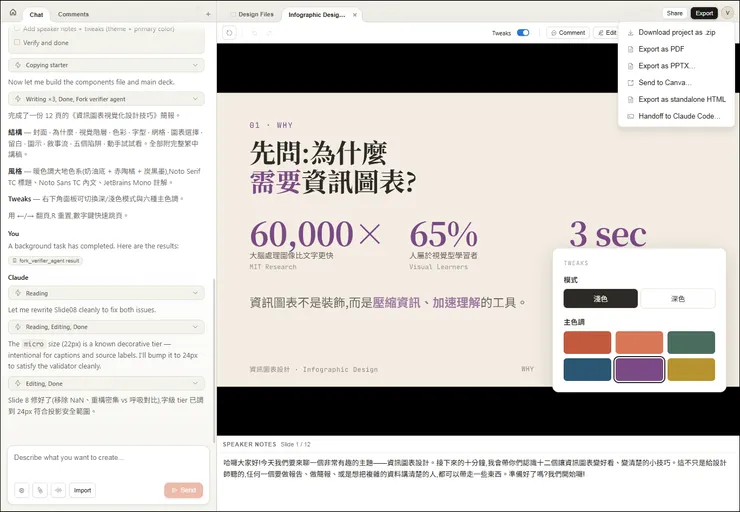Toggle the Tweaks switch off
This screenshot has height=512, width=740.
click(523, 33)
